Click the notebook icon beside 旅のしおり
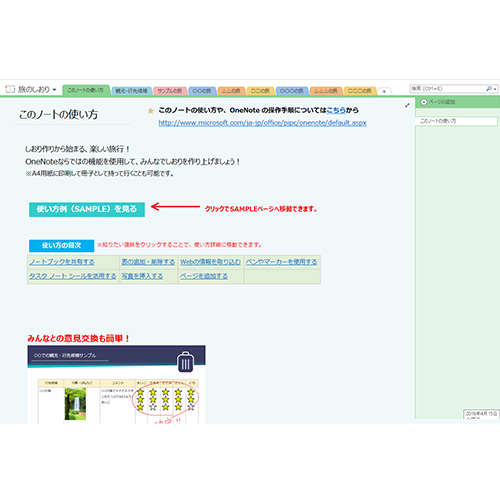 pyautogui.click(x=10, y=89)
